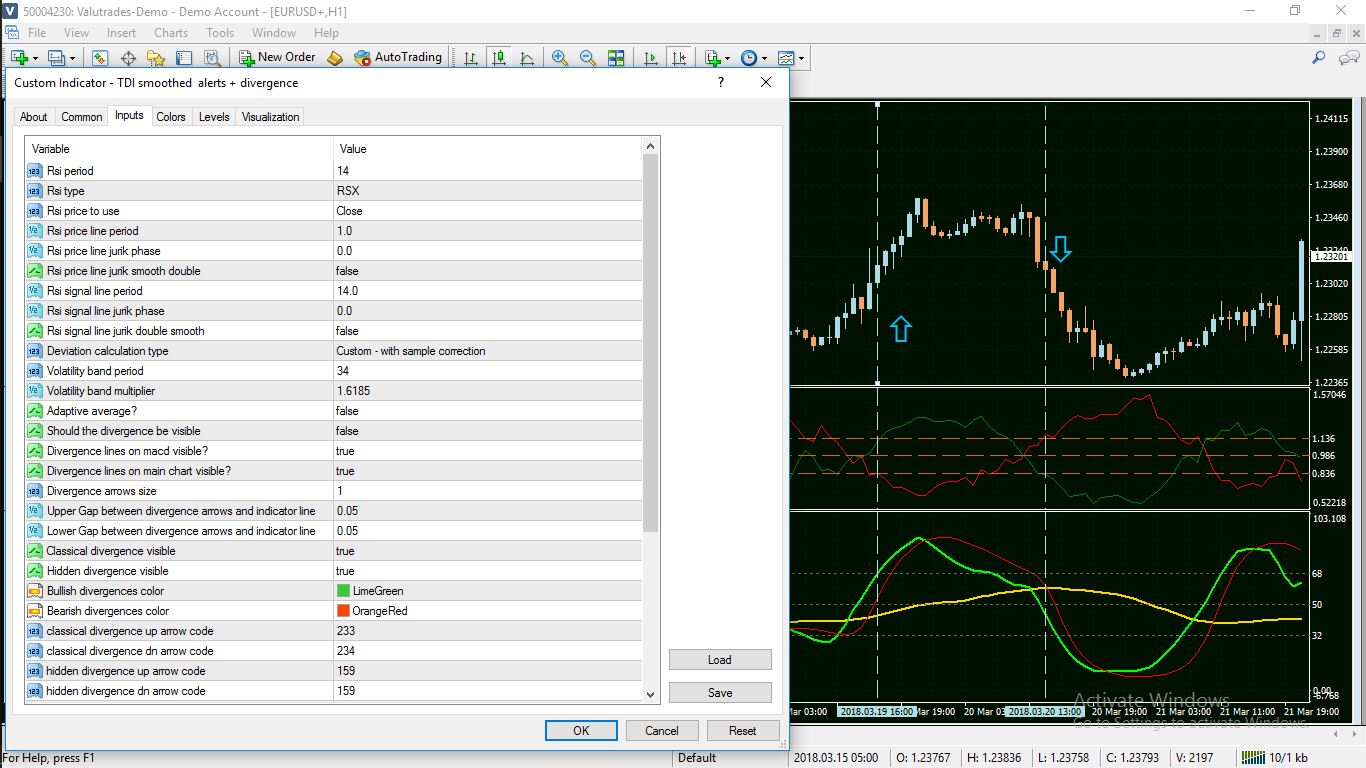Click the tile windows icon

(x=616, y=58)
